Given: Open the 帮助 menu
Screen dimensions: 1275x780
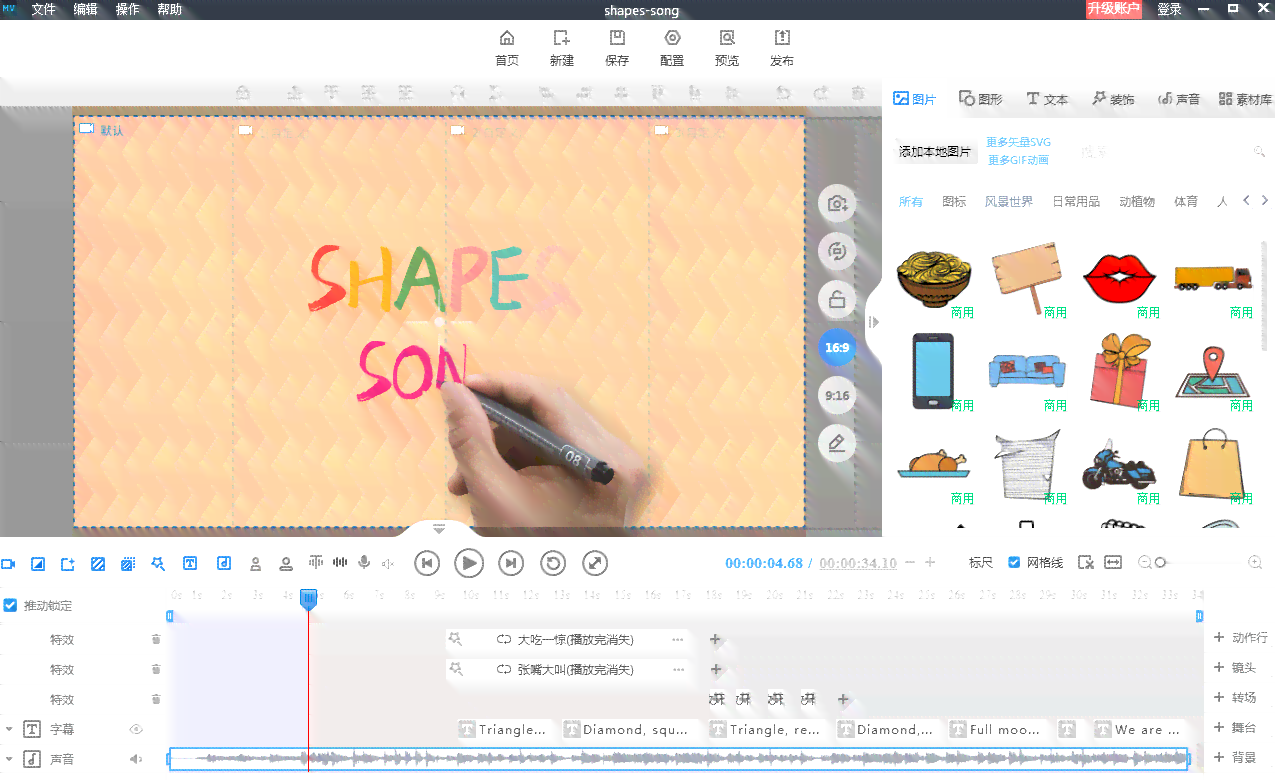Looking at the screenshot, I should tap(170, 10).
